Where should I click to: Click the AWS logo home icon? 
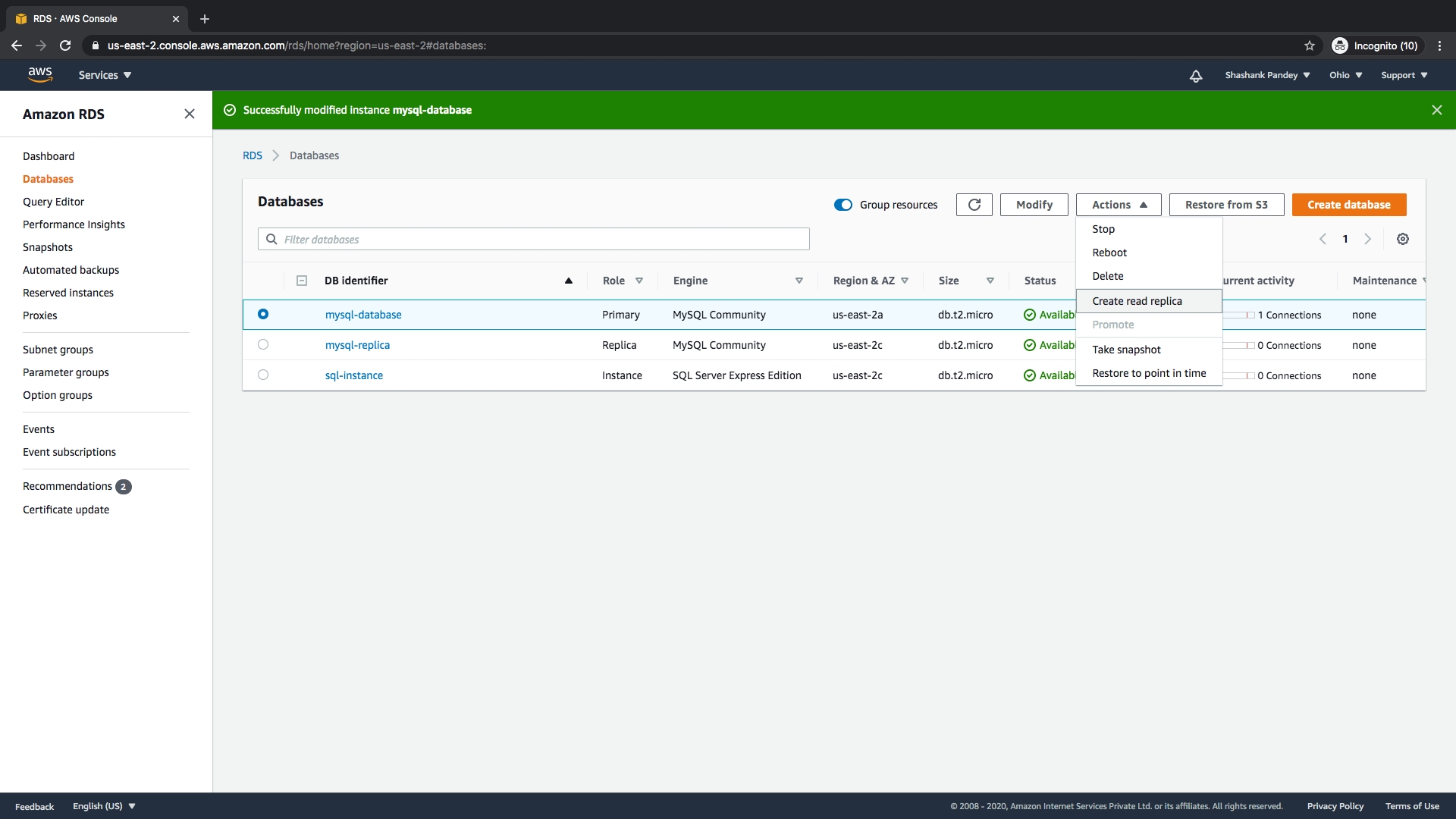(x=40, y=74)
